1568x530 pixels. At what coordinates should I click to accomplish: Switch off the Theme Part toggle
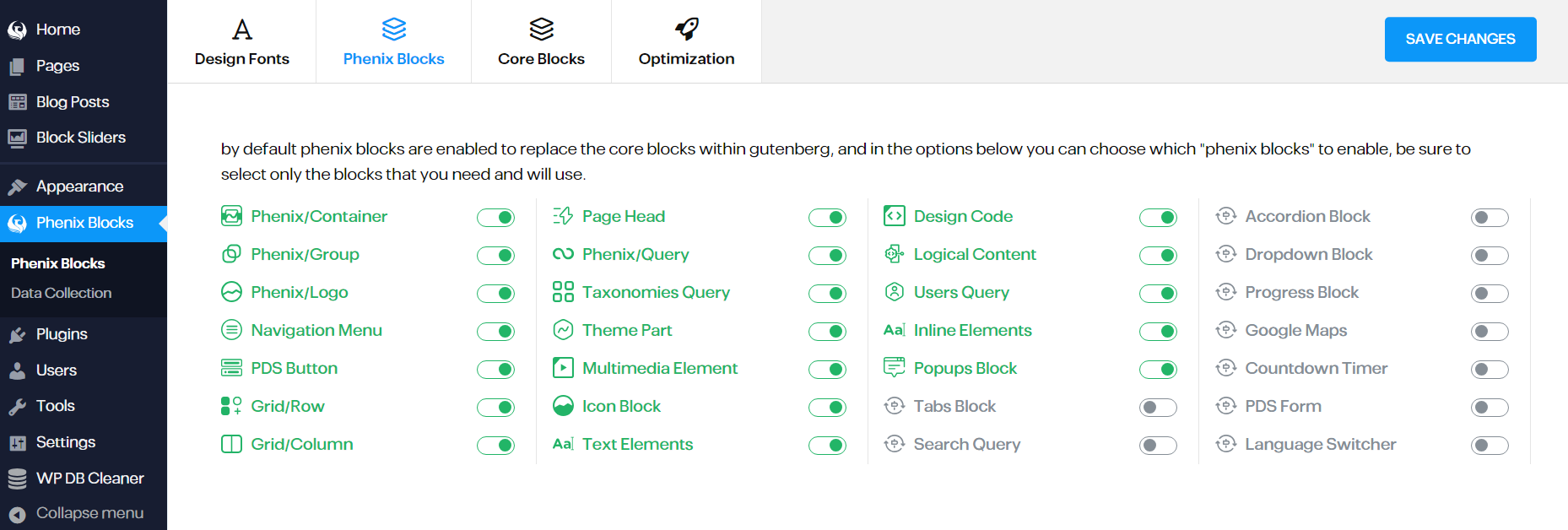(827, 332)
